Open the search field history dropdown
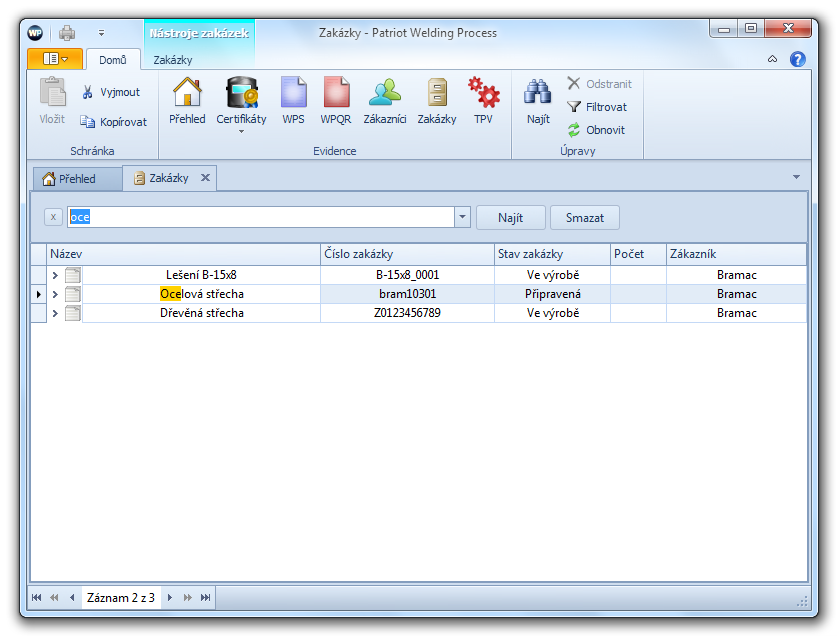The height and width of the screenshot is (636, 838). [x=462, y=217]
